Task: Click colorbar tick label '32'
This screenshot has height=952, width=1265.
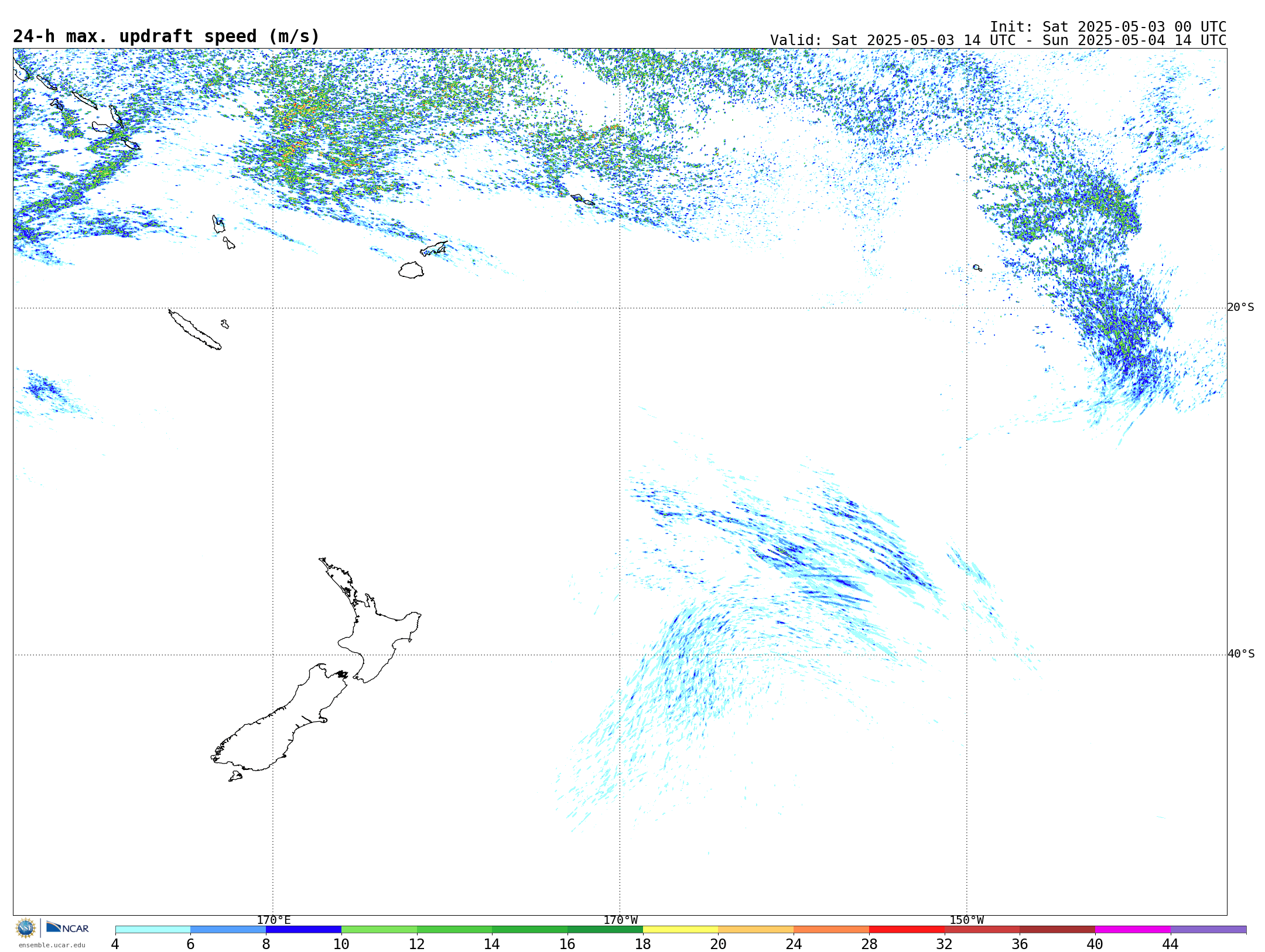Action: point(945,944)
